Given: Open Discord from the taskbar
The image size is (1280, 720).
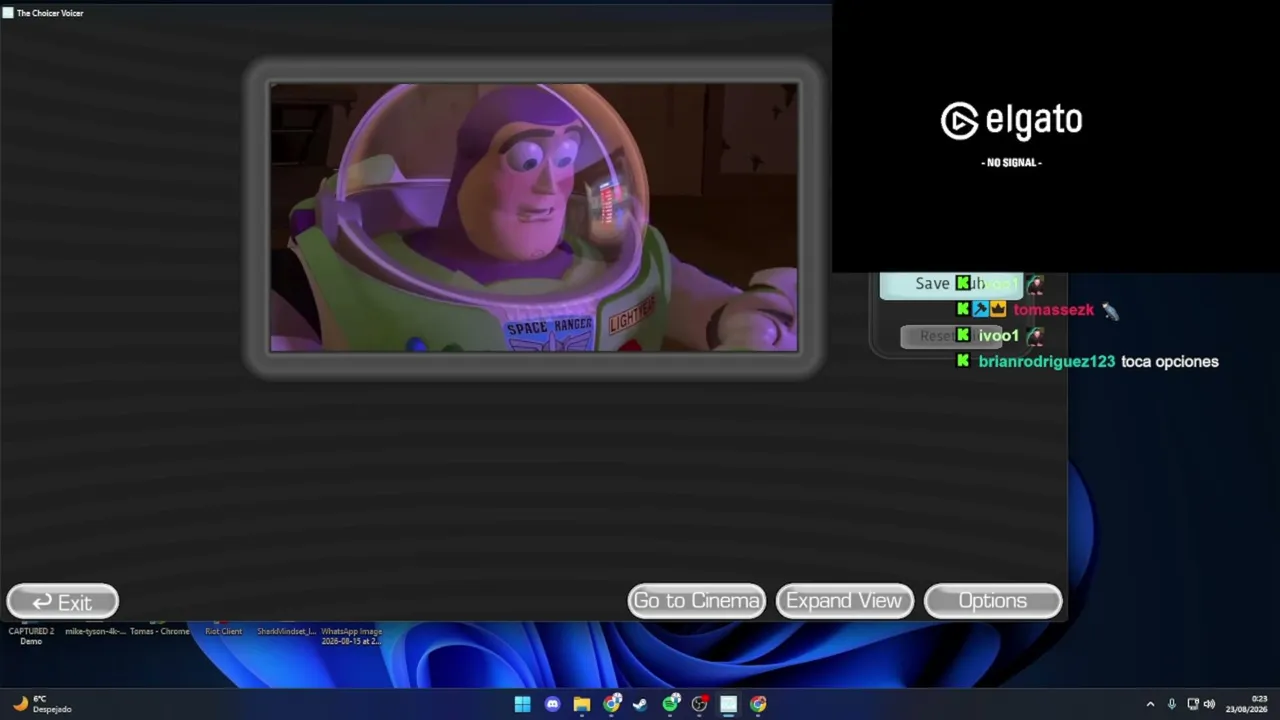Looking at the screenshot, I should click(x=552, y=704).
